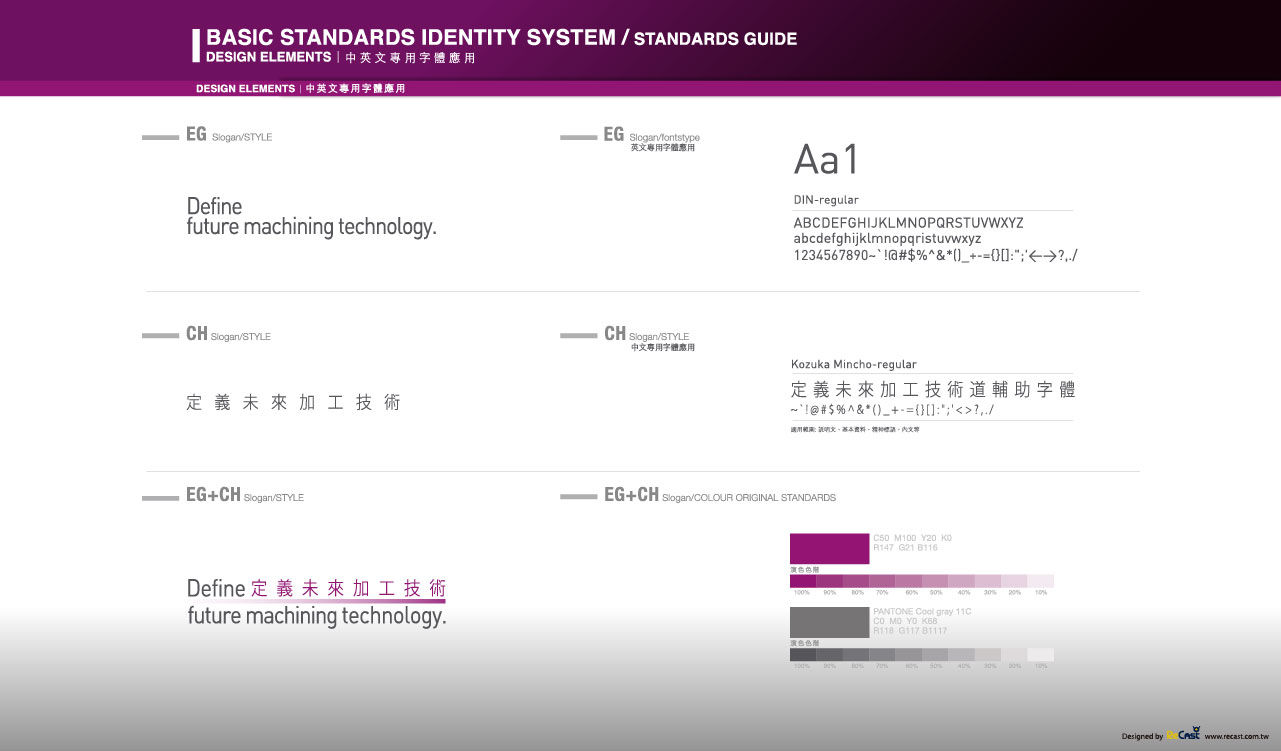Click the ReCast designer logo
This screenshot has width=1281, height=751.
(x=1184, y=734)
